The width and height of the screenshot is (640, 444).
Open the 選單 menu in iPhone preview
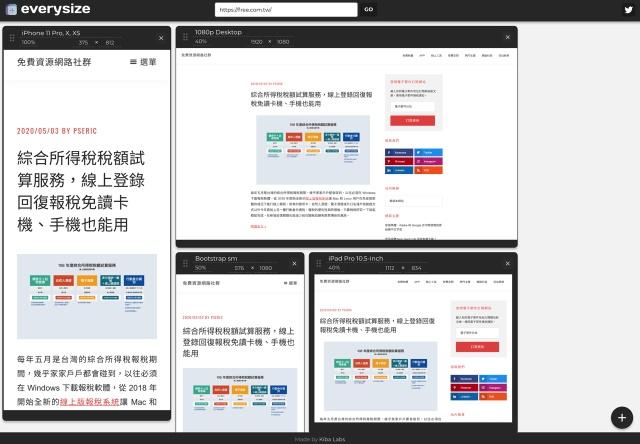click(x=143, y=62)
